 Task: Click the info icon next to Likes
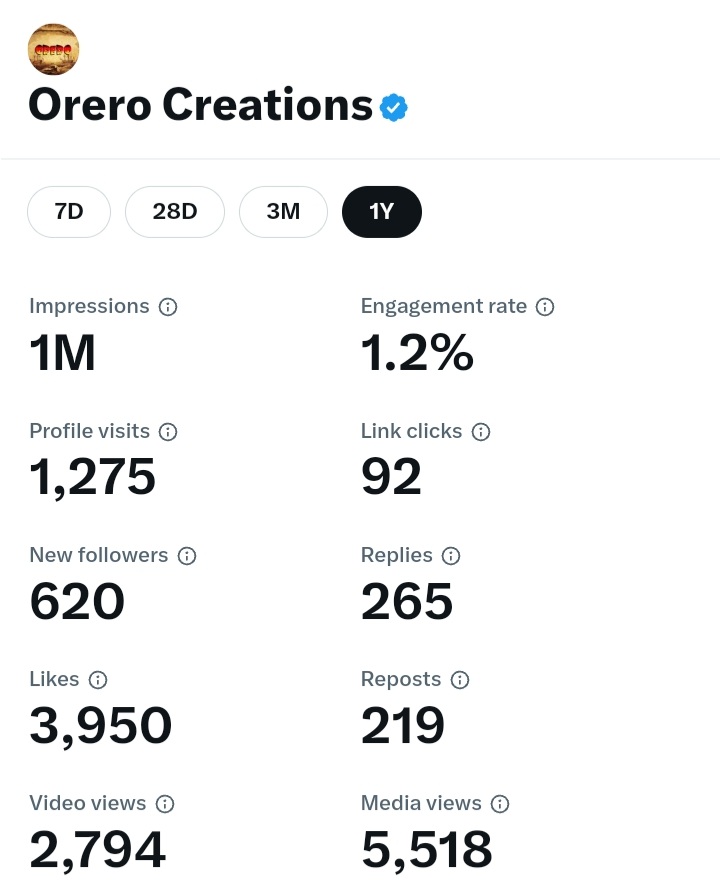click(x=98, y=679)
